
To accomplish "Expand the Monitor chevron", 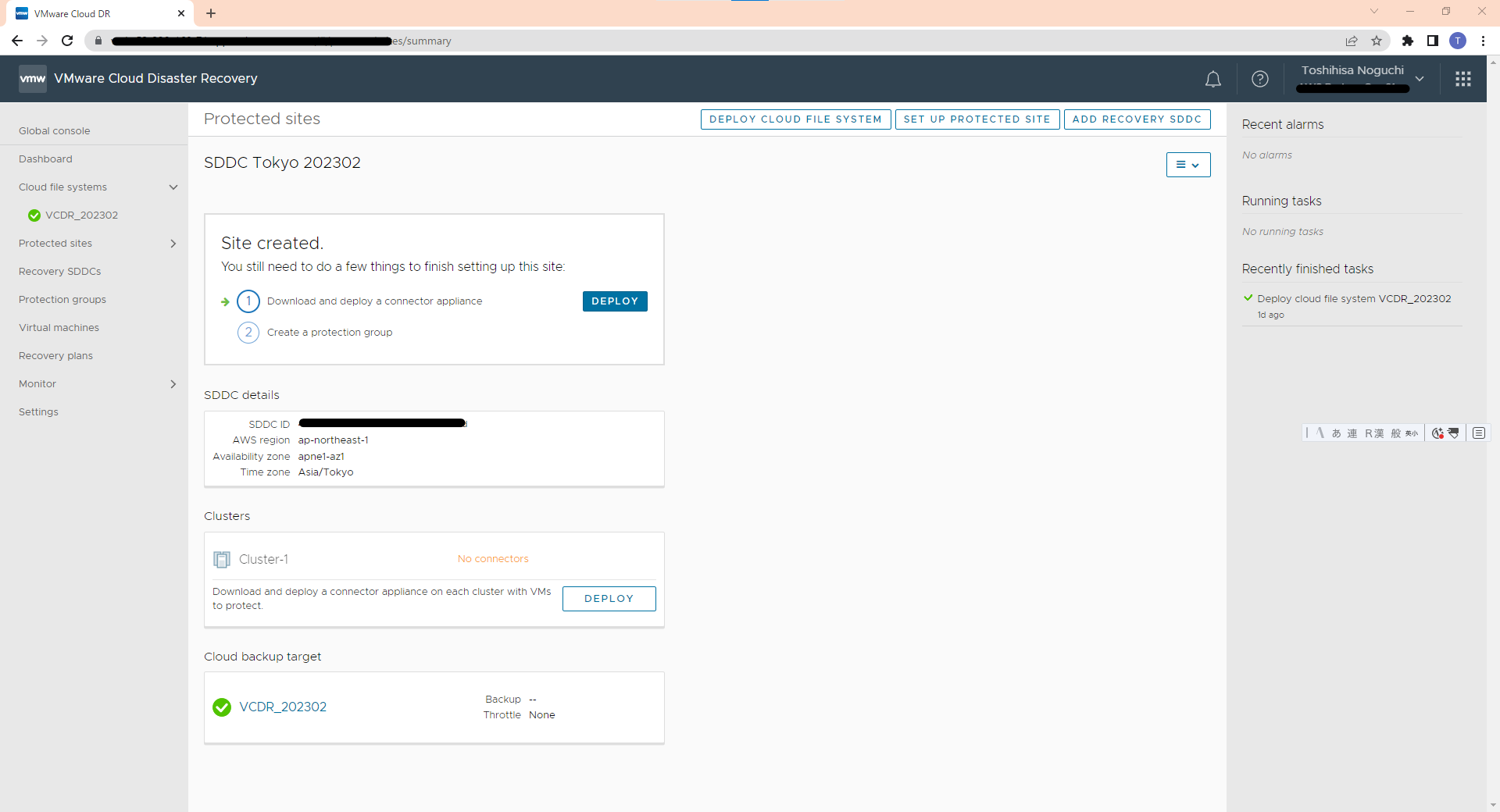I will click(x=173, y=384).
